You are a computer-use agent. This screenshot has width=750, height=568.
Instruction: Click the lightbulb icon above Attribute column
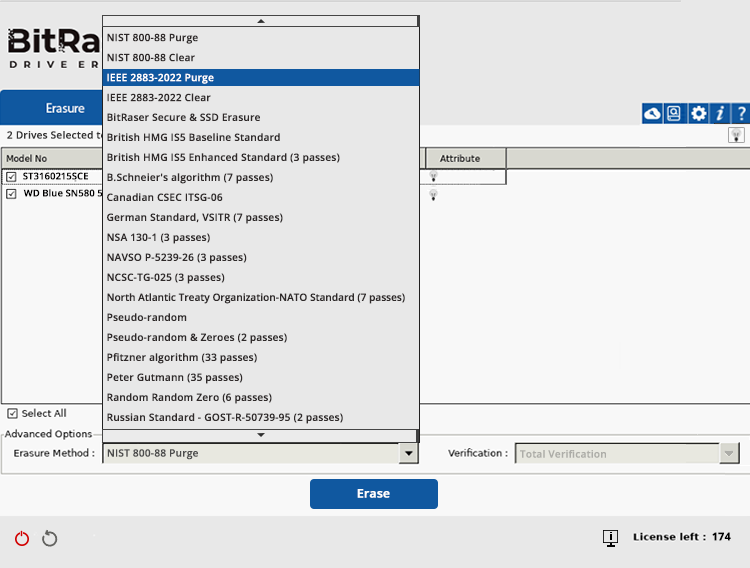click(736, 135)
